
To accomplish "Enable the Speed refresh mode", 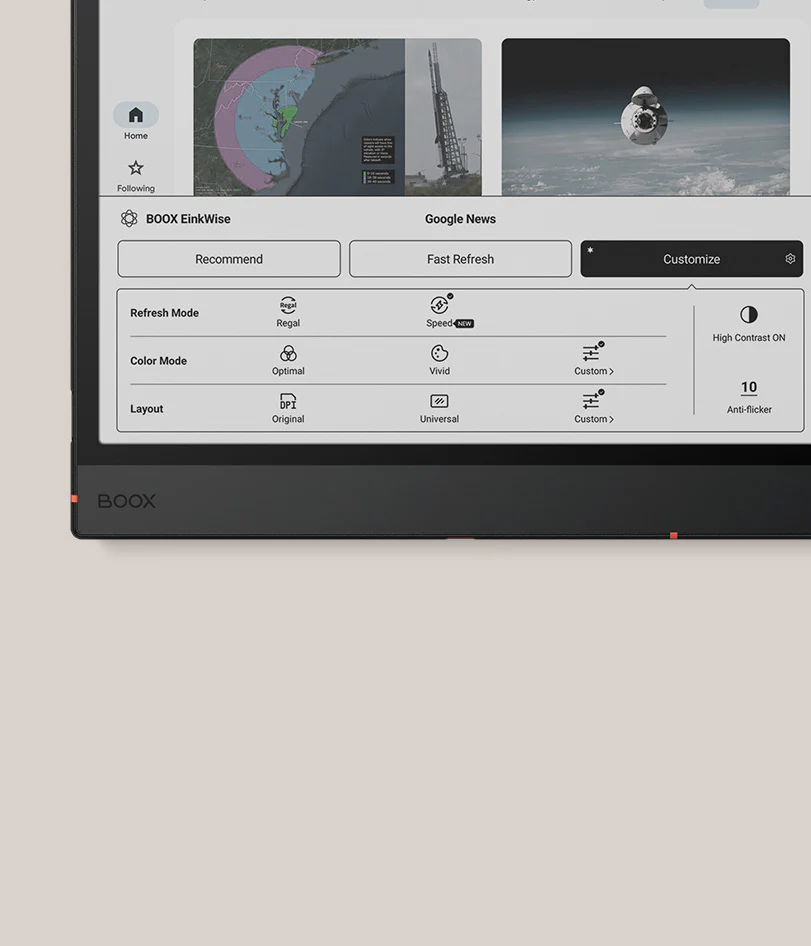I will 439,306.
